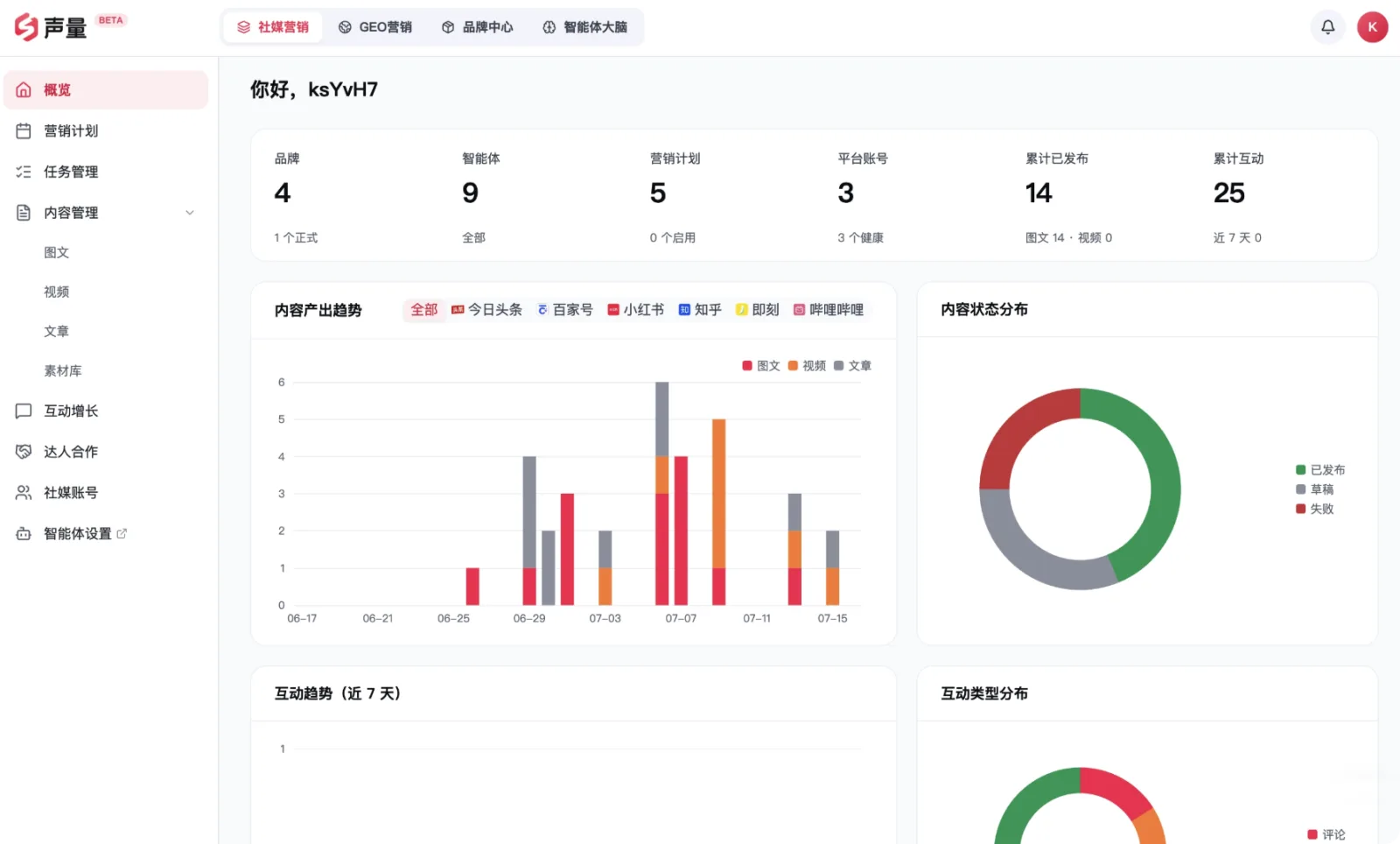Click the 达人合作 handshake icon
Screen dimensions: 1400x844
pyautogui.click(x=24, y=452)
